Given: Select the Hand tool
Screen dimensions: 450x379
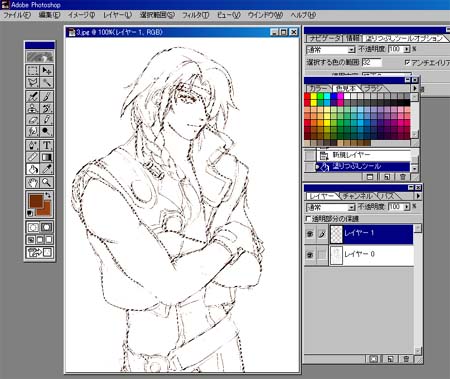Looking at the screenshot, I should tap(33, 182).
